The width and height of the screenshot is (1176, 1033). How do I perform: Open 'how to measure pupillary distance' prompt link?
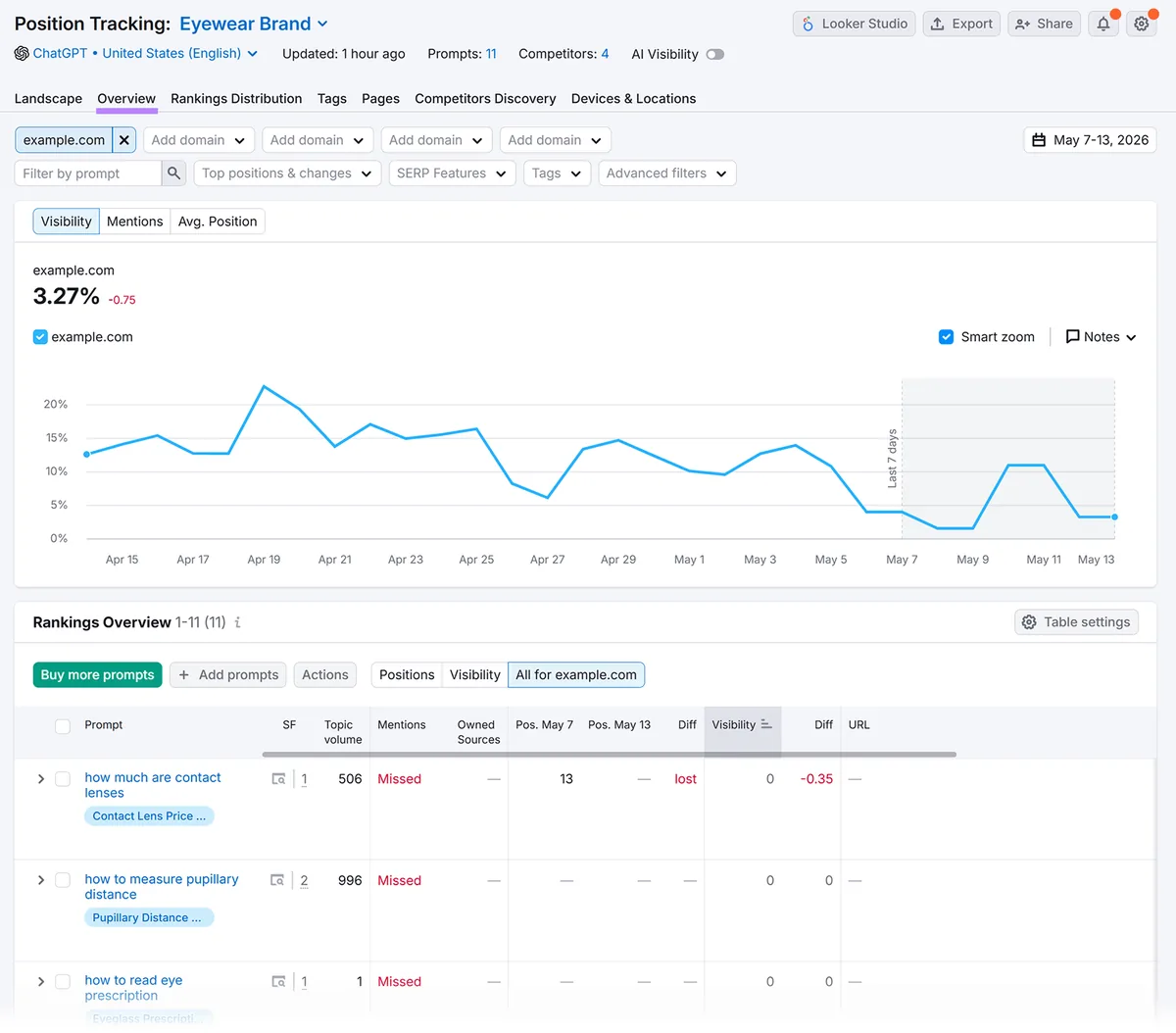(x=162, y=887)
